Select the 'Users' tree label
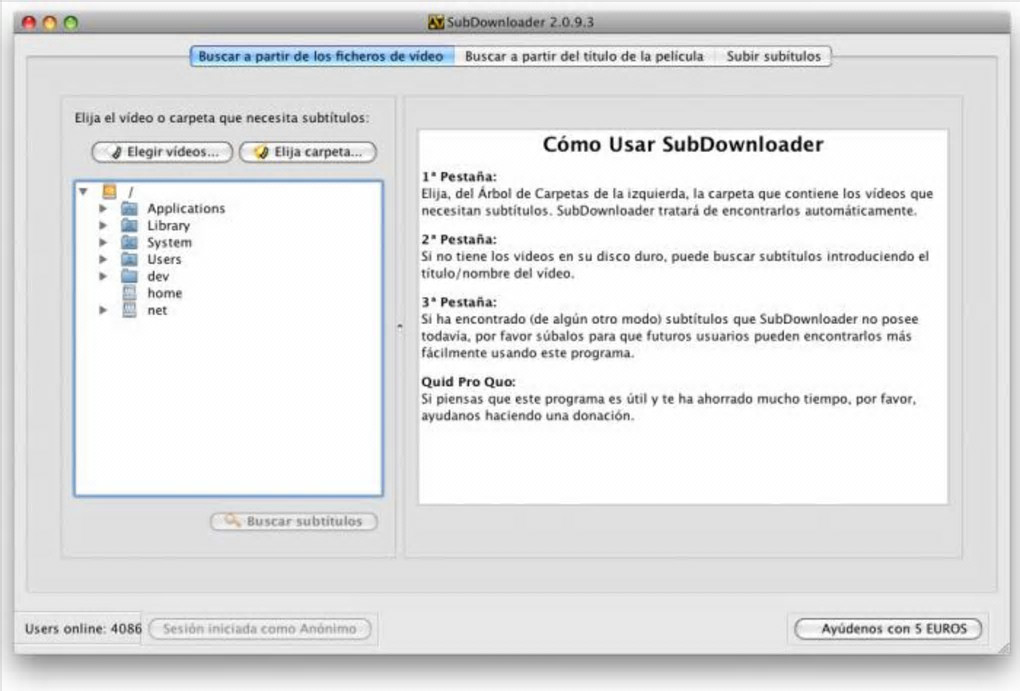 pos(164,259)
